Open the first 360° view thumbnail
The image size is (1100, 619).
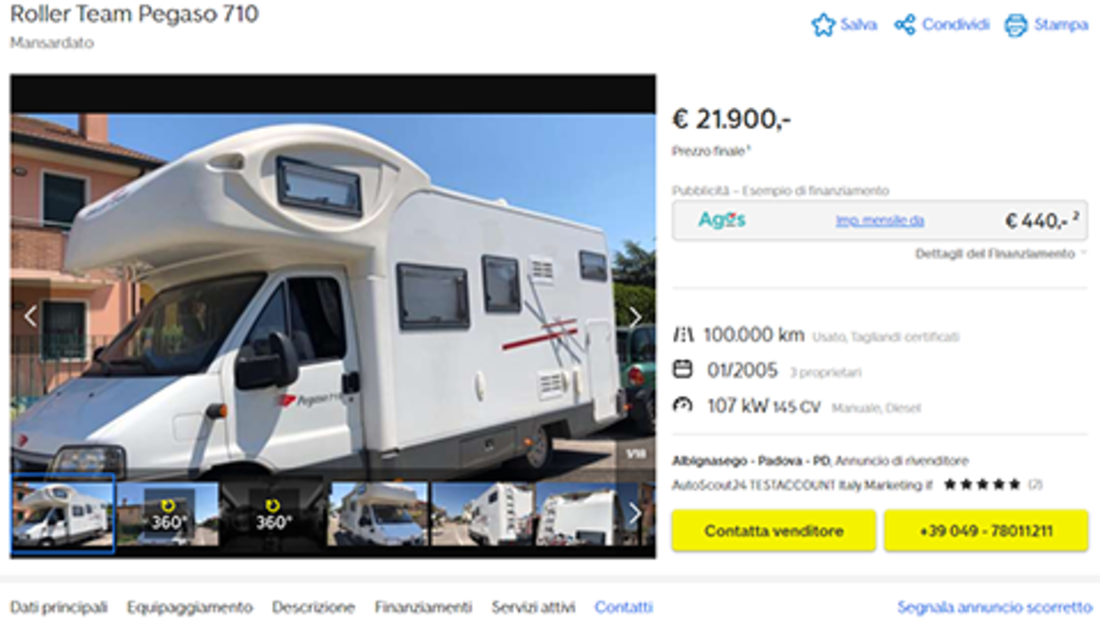click(167, 514)
